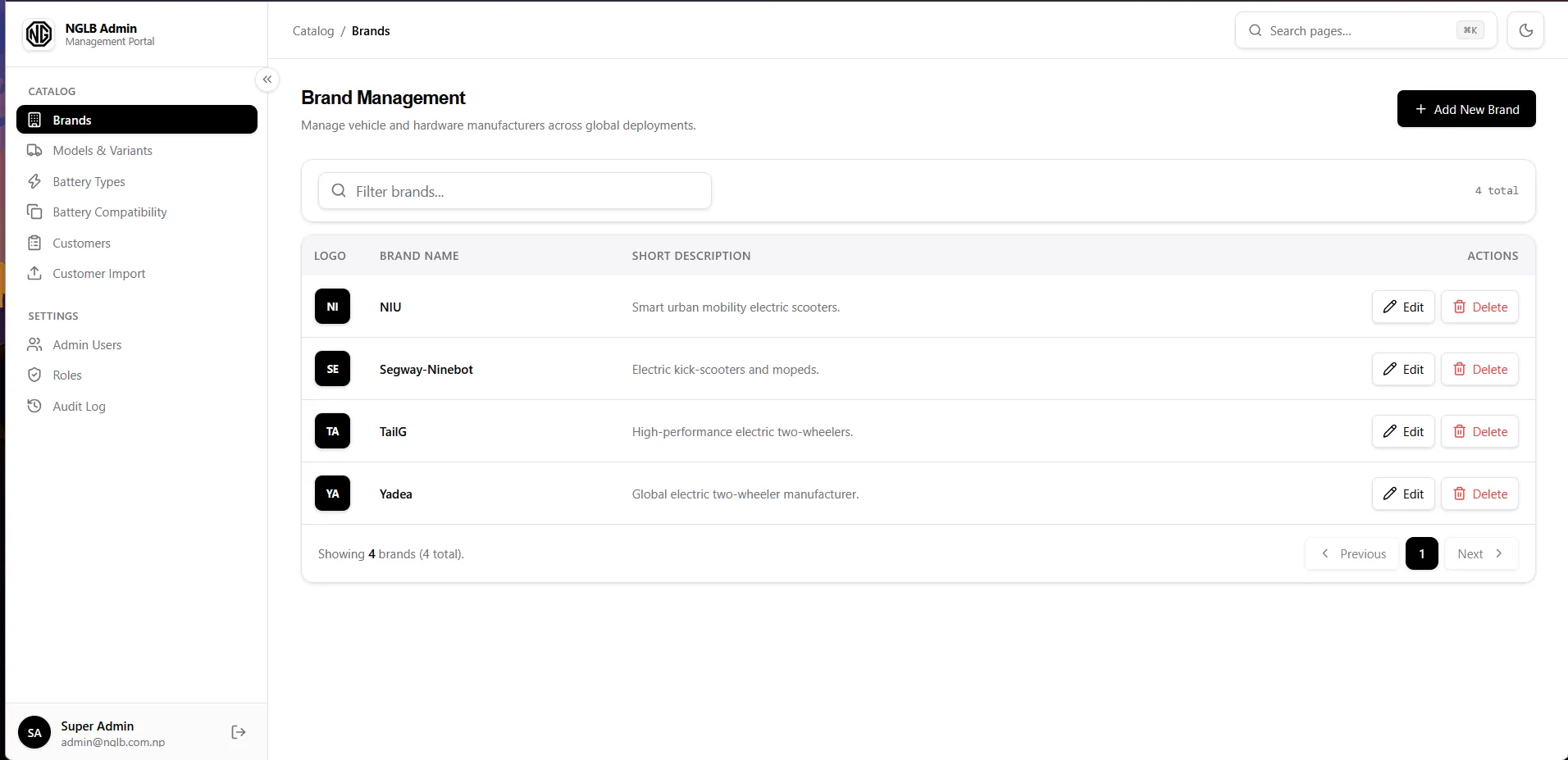This screenshot has width=1568, height=760.
Task: Click Add New Brand button
Action: pos(1466,109)
